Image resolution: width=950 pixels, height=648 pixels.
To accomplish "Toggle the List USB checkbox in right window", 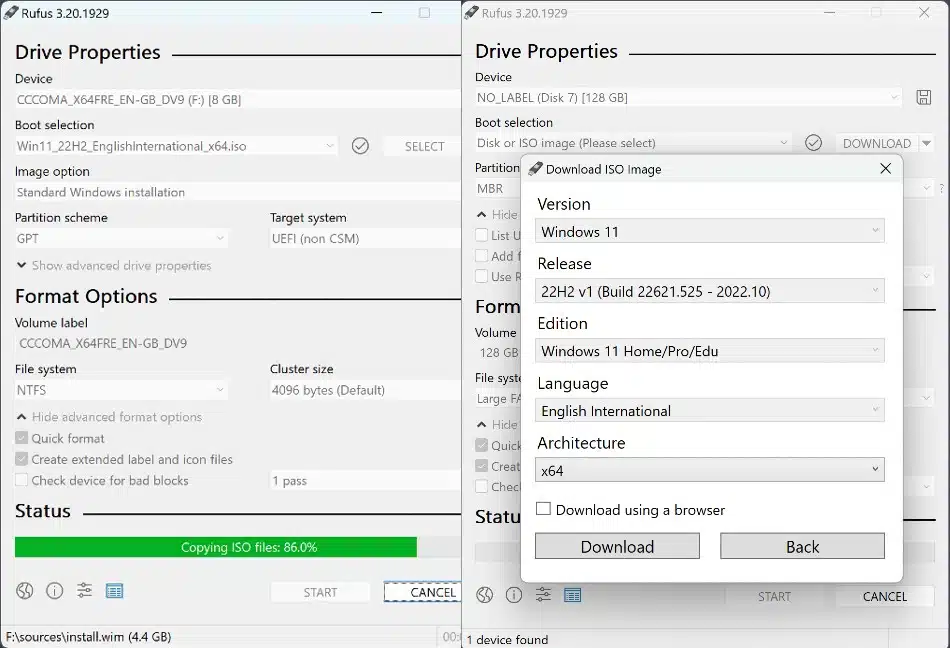I will point(482,235).
